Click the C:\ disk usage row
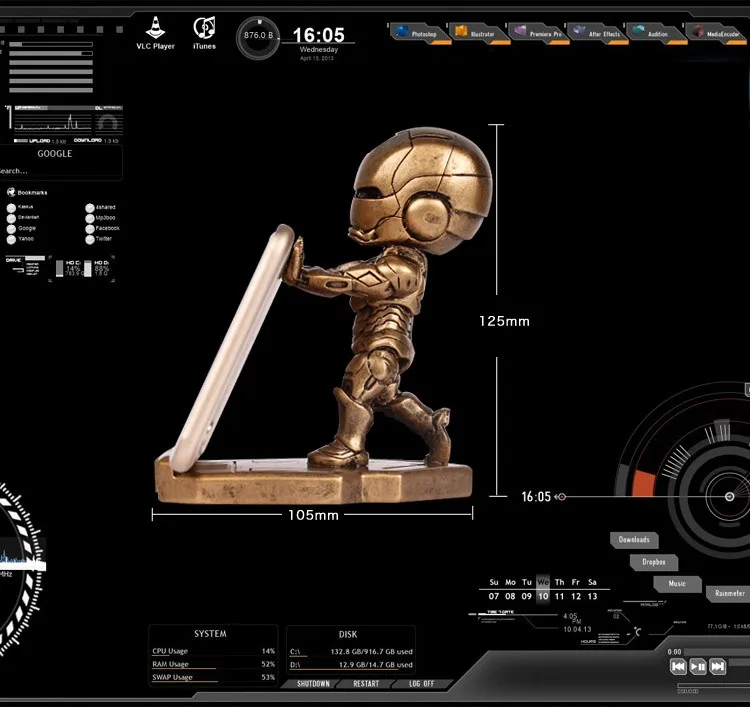The width and height of the screenshot is (750, 707). tap(351, 652)
